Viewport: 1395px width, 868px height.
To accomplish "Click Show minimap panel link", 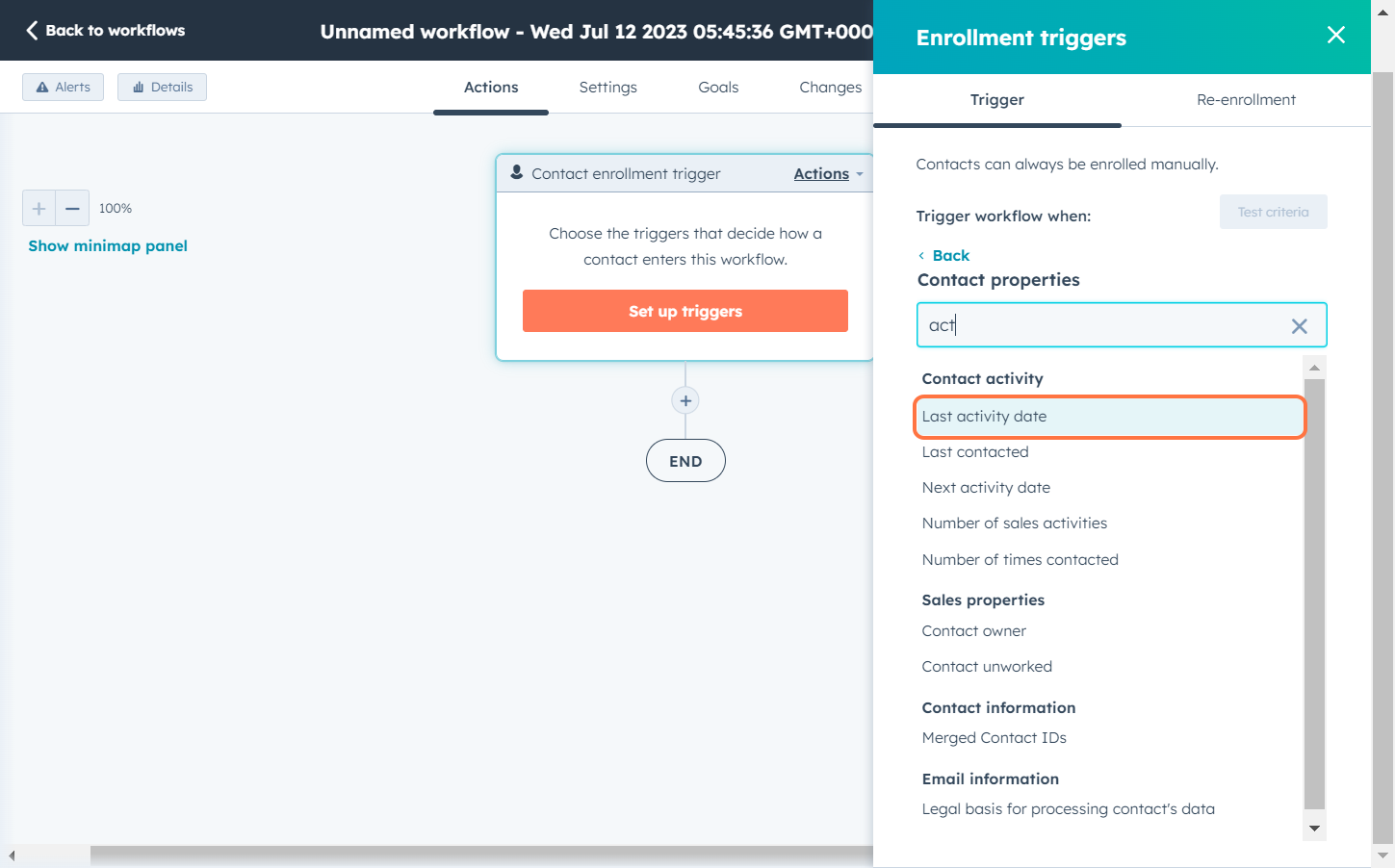I will (x=108, y=246).
